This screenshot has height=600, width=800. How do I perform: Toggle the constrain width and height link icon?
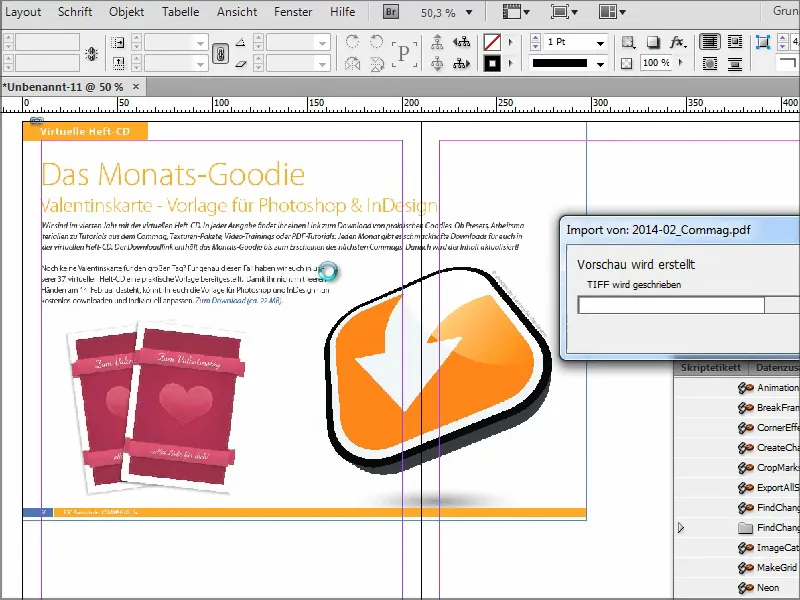click(92, 53)
